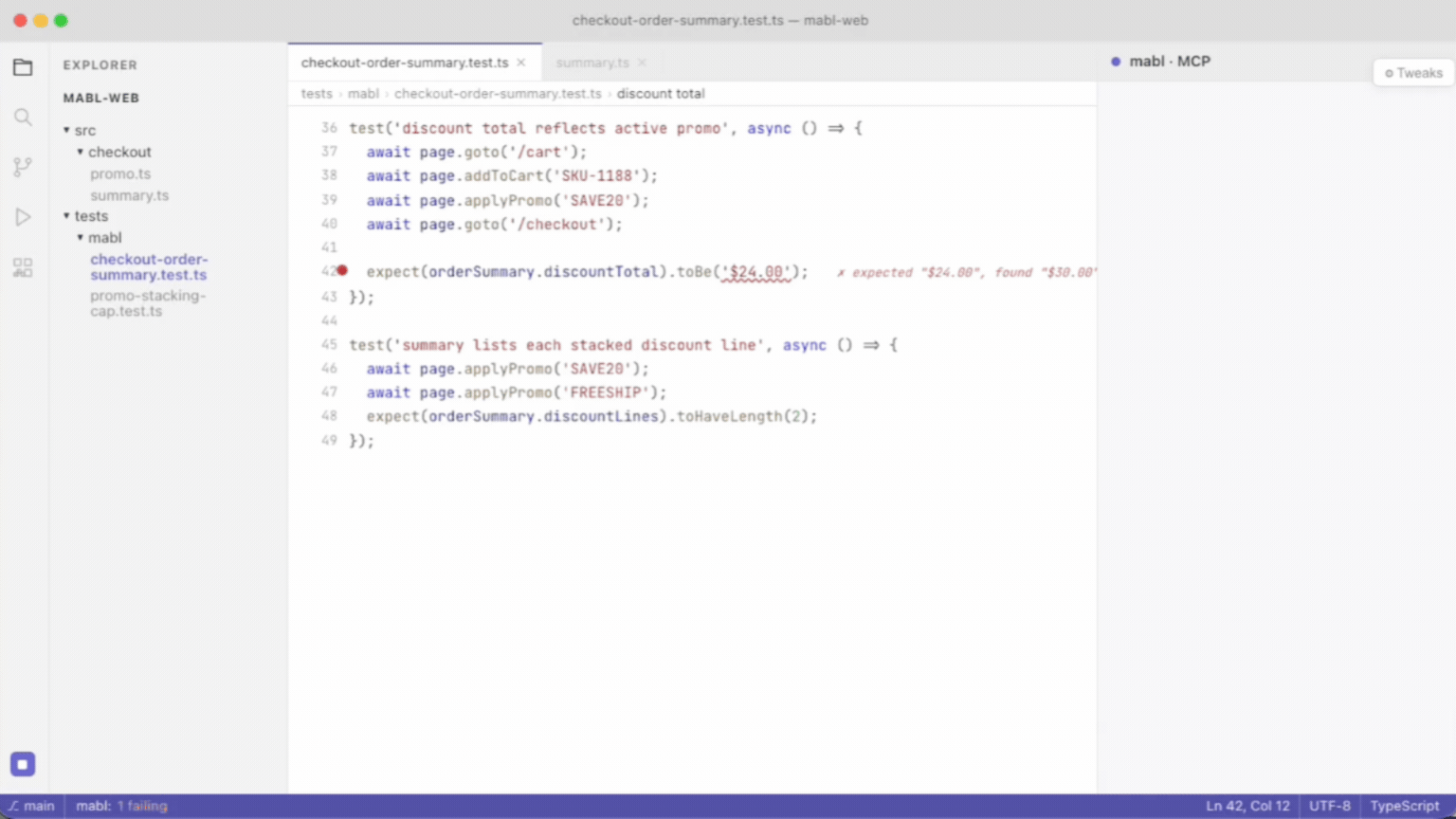Open the Extensions blocks icon
Screen dimensions: 1456x819
click(23, 267)
